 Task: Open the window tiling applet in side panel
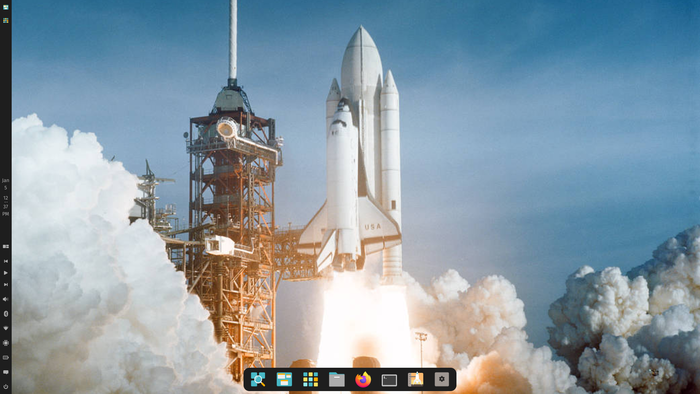point(6,246)
